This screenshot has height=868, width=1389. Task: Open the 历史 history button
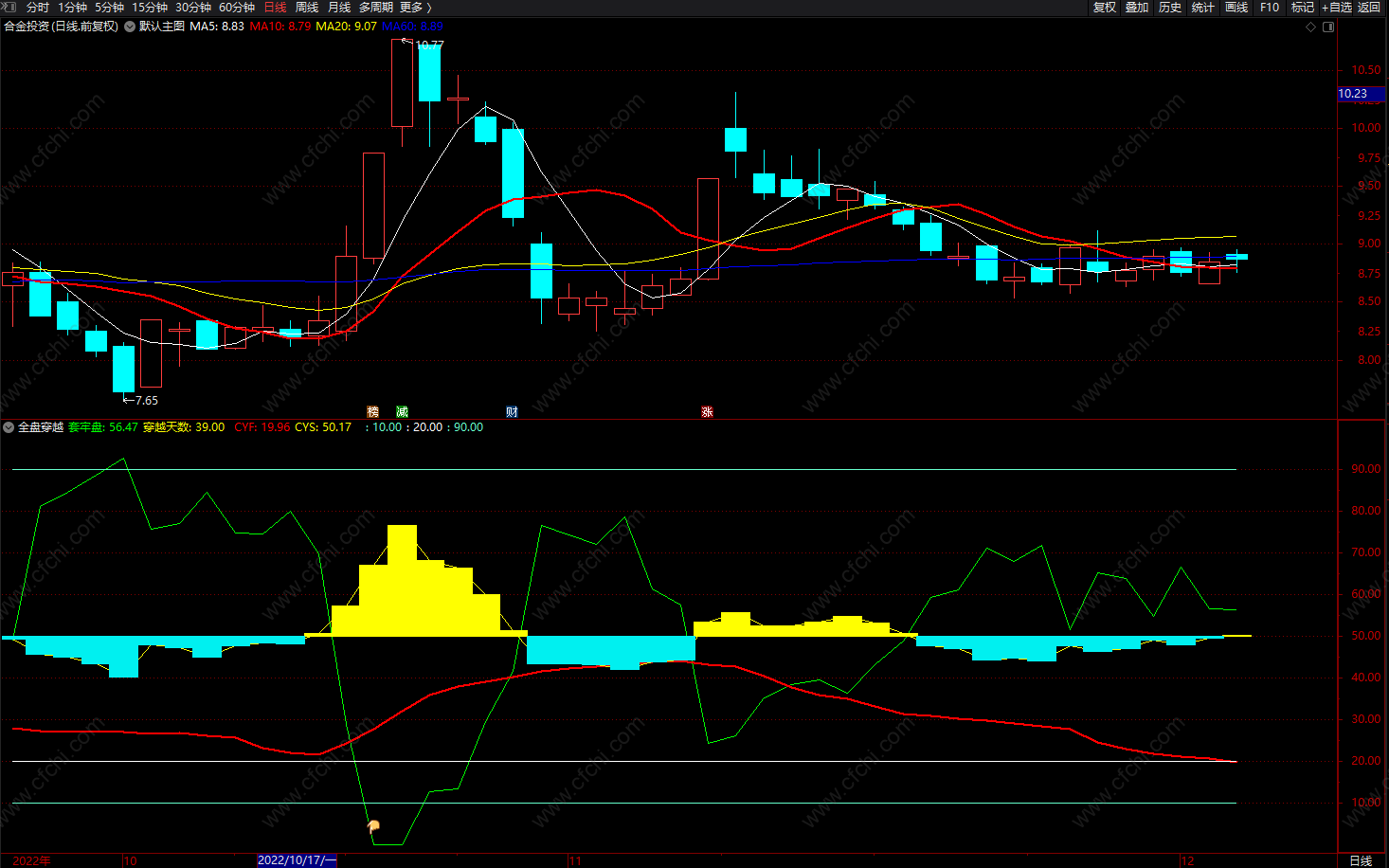(x=1170, y=8)
